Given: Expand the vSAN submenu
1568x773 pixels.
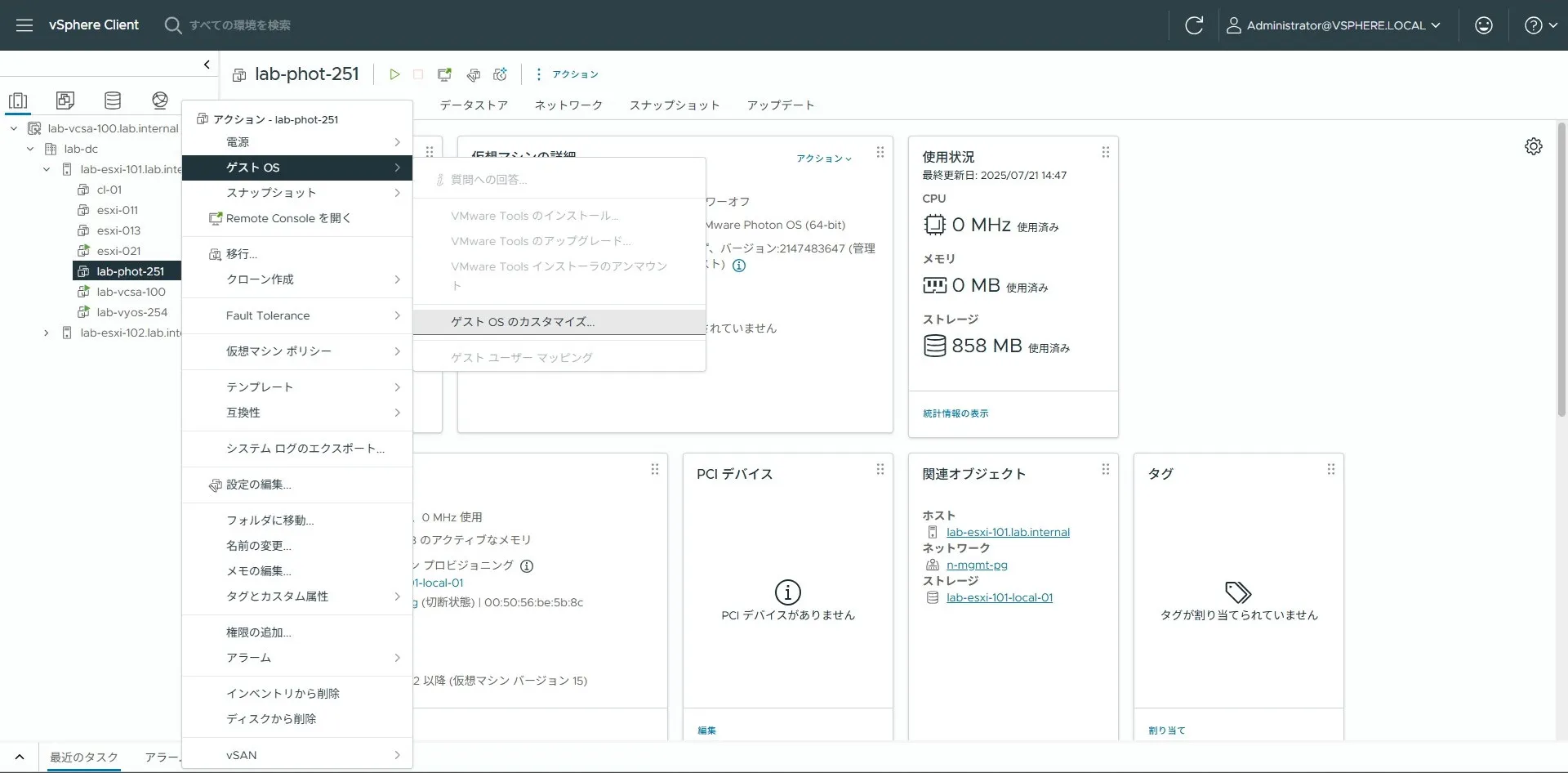Looking at the screenshot, I should point(297,755).
